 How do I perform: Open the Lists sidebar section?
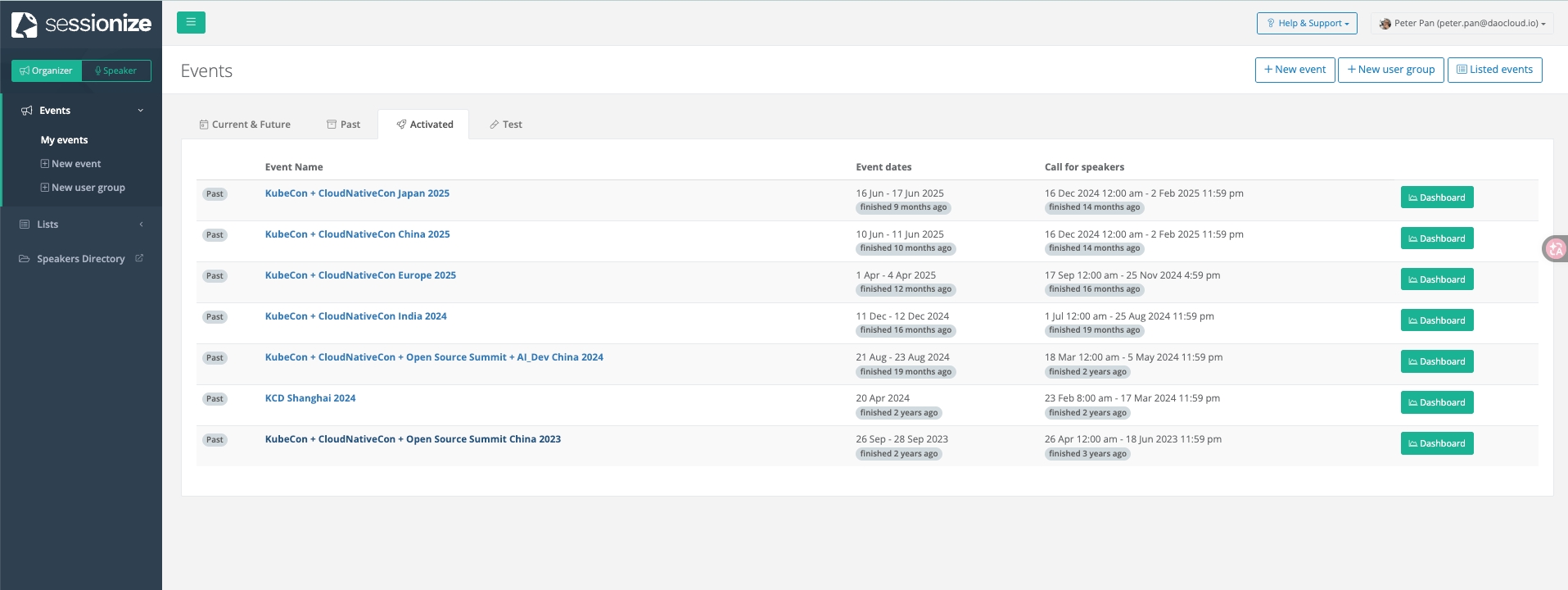click(47, 225)
